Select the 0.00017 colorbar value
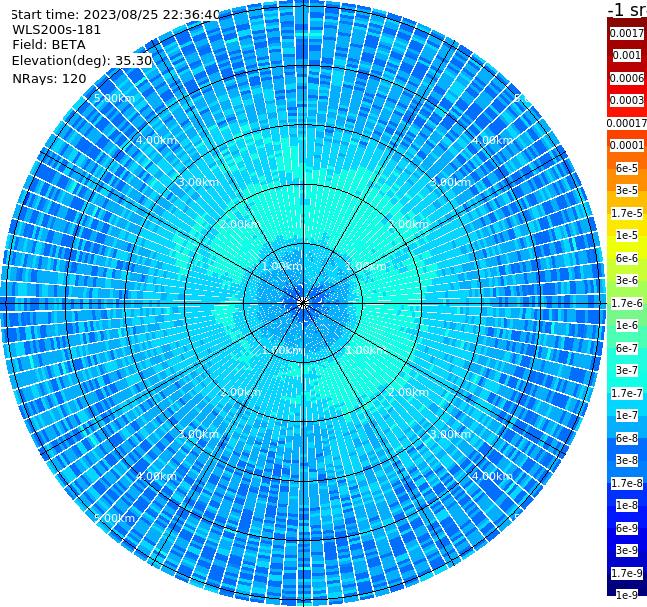 (x=627, y=123)
